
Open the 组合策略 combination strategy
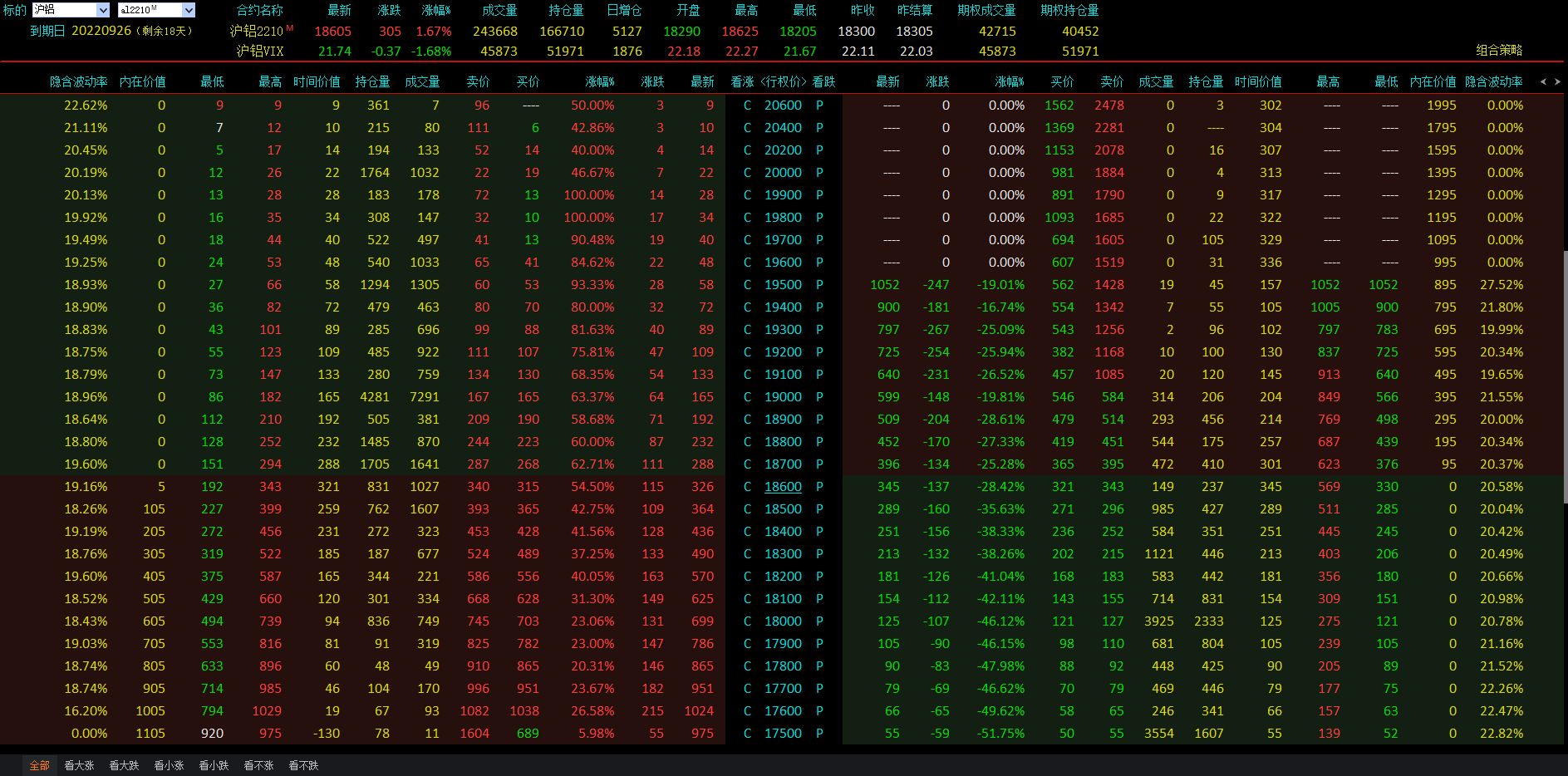coord(1499,50)
